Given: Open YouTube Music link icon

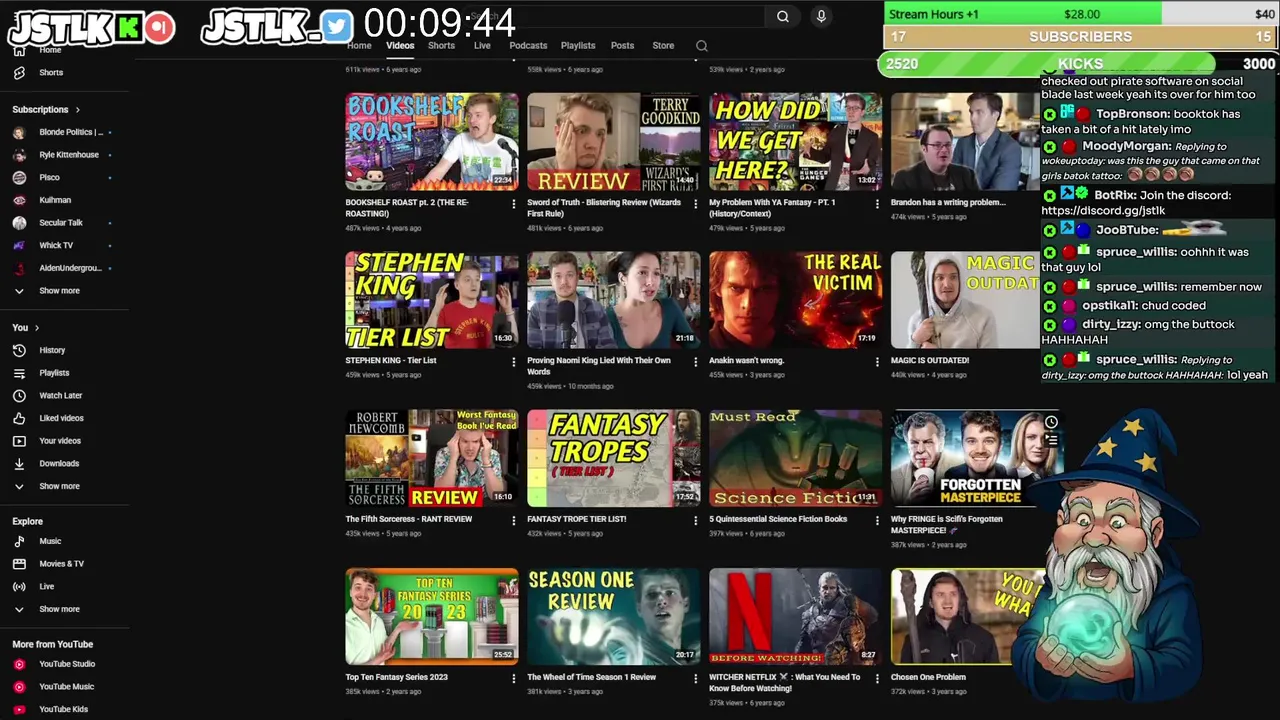Looking at the screenshot, I should coord(19,687).
